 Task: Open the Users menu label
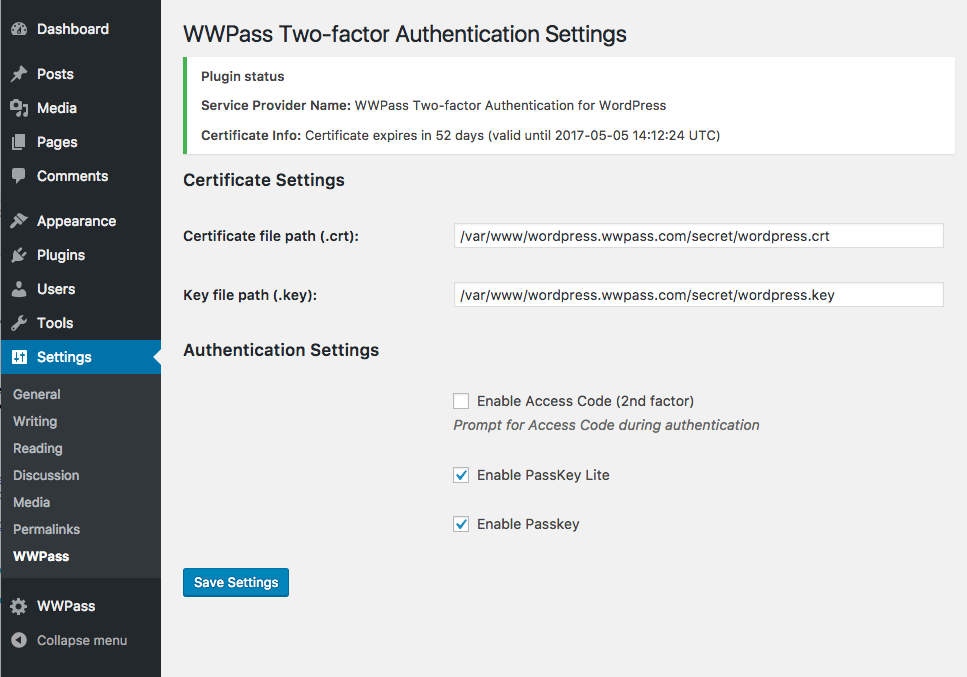click(56, 289)
